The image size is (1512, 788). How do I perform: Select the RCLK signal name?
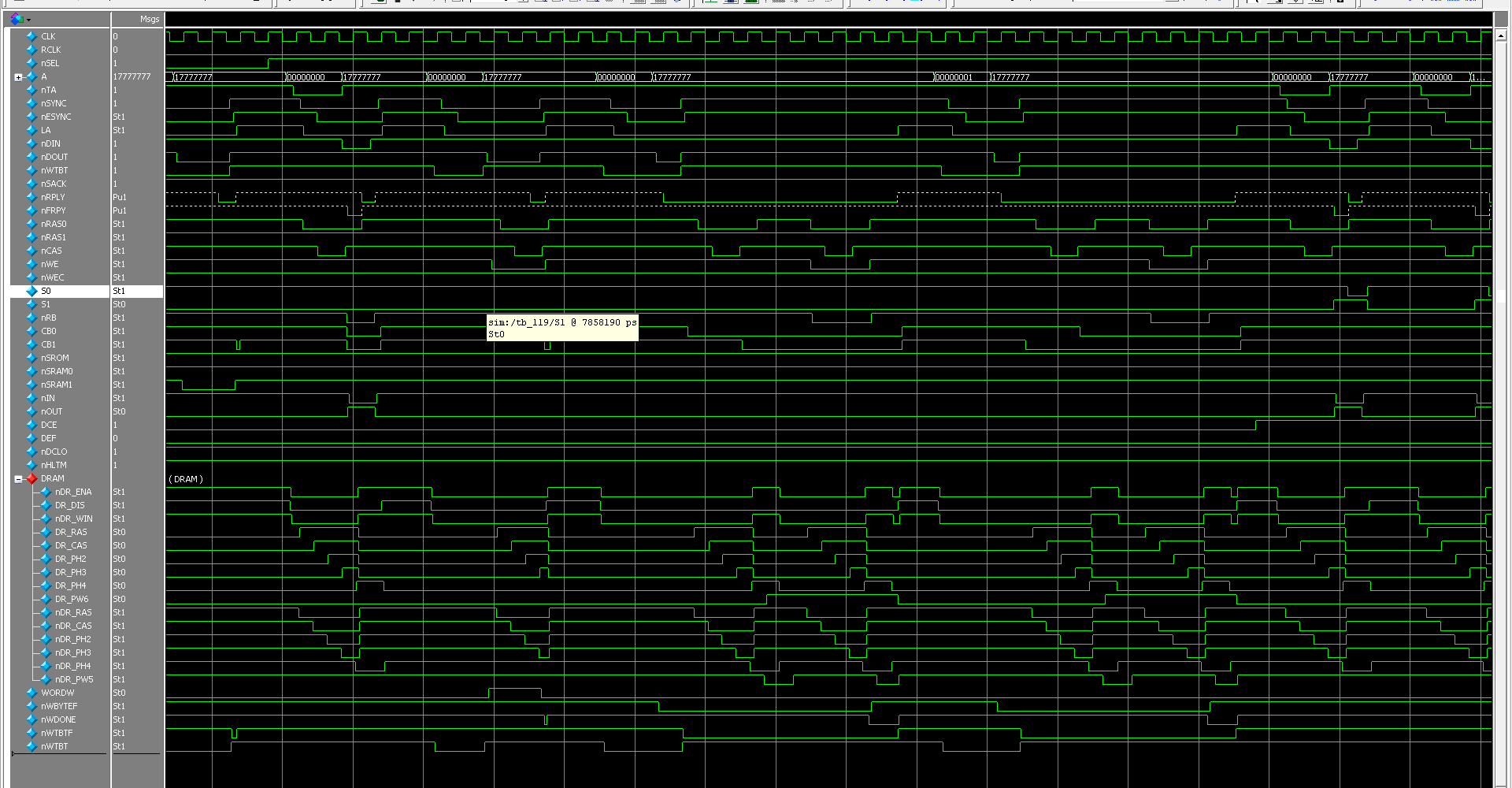pos(50,50)
